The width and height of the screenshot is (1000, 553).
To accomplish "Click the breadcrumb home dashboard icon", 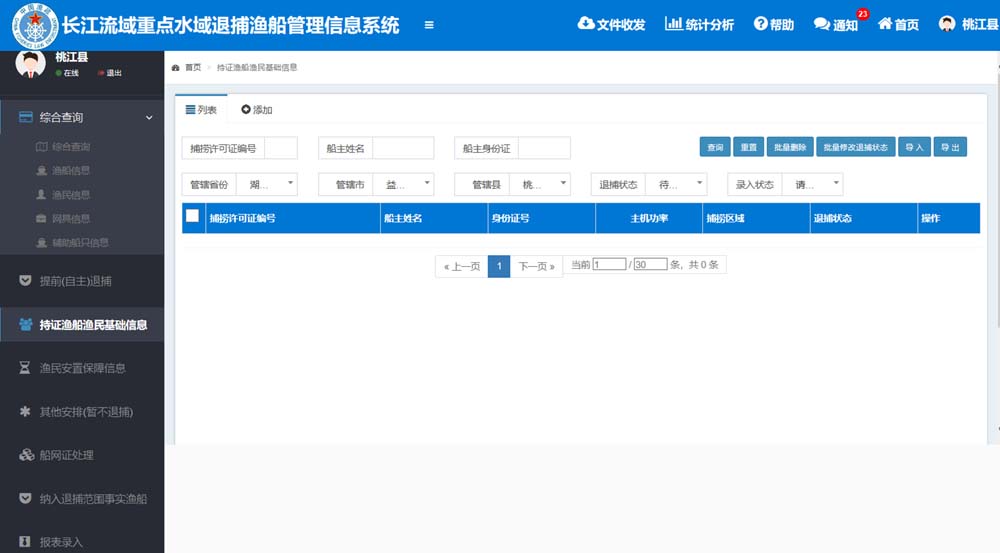I will (x=175, y=68).
